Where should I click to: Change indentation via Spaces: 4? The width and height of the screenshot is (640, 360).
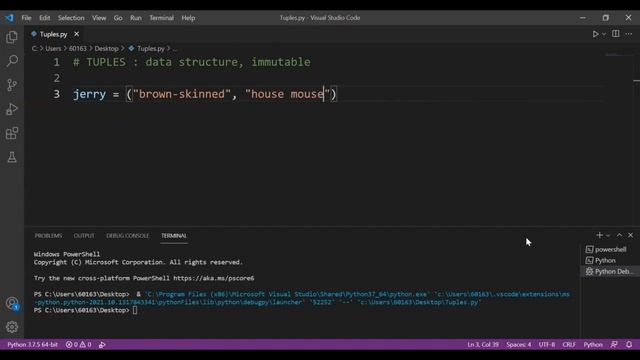click(519, 345)
